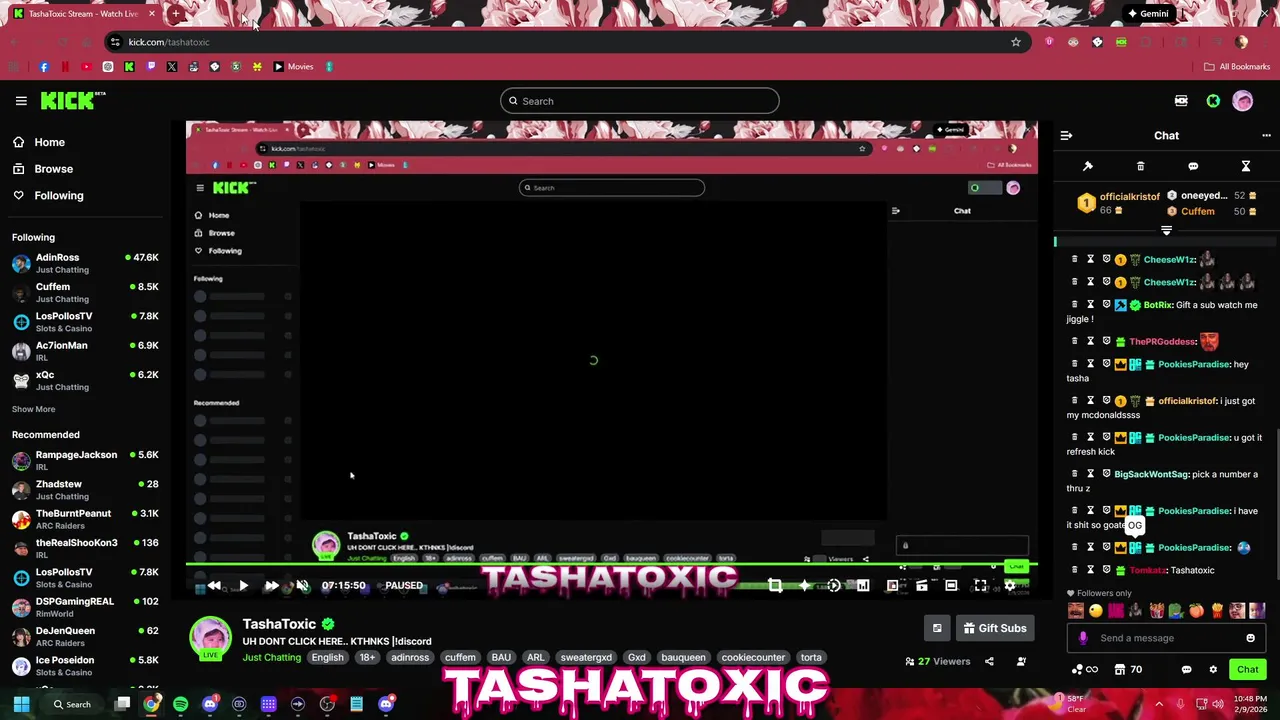Image resolution: width=1280 pixels, height=720 pixels.
Task: Bookmark this page with the star icon
Action: coord(1016,42)
